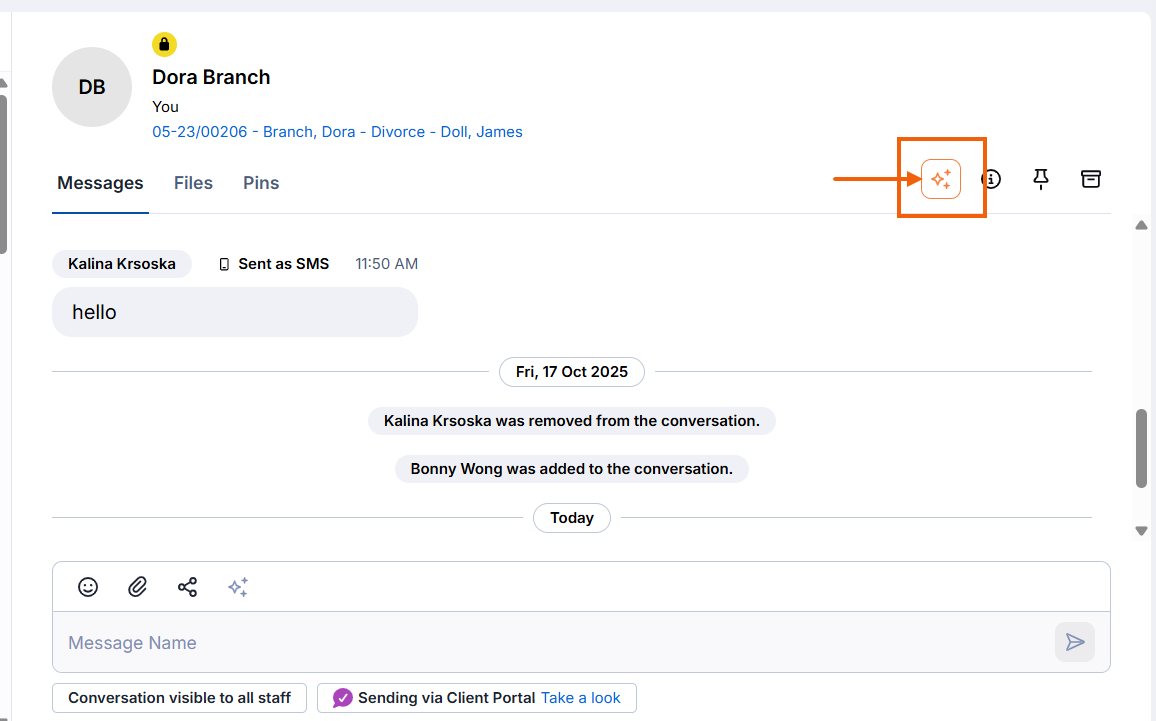Open the pin icon in header

click(1040, 179)
